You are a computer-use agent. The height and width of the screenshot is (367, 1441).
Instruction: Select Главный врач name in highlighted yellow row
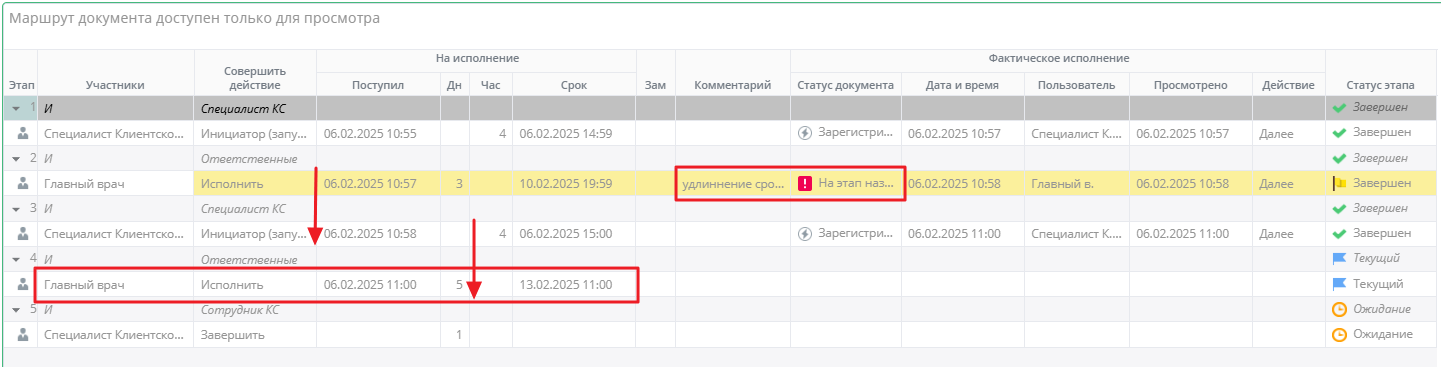click(84, 184)
